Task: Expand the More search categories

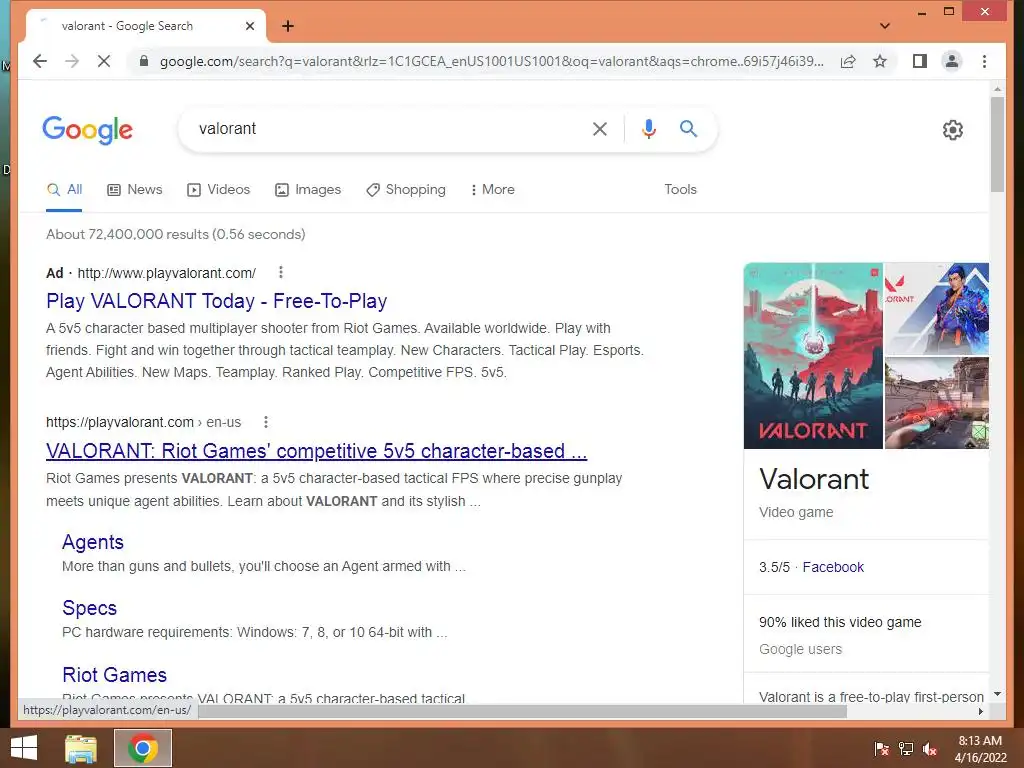Action: pos(492,189)
